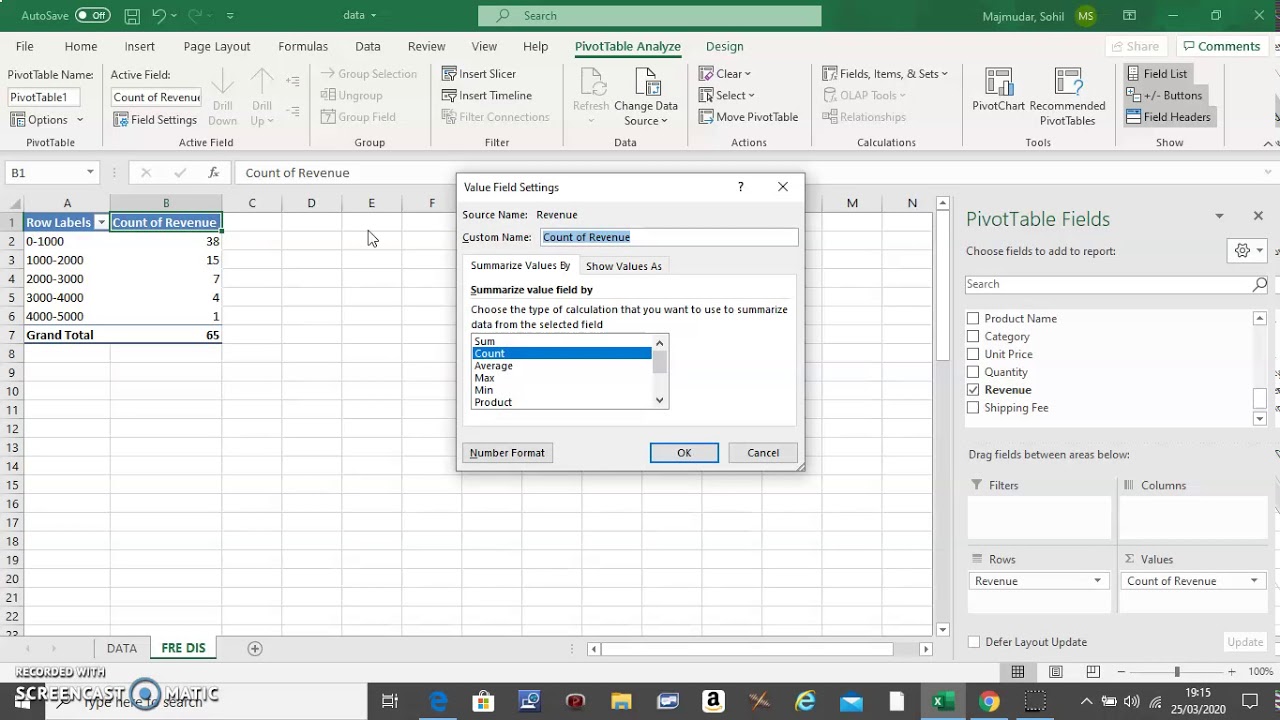Open the PivotTable Options dropdown
Image resolution: width=1280 pixels, height=720 pixels.
pos(47,119)
